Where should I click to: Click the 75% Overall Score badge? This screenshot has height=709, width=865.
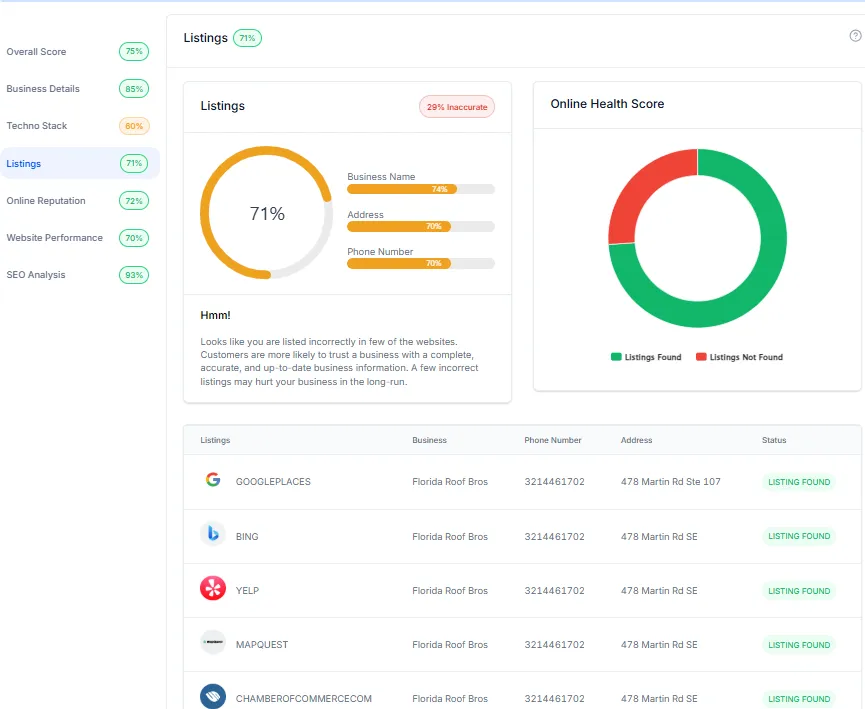(134, 51)
